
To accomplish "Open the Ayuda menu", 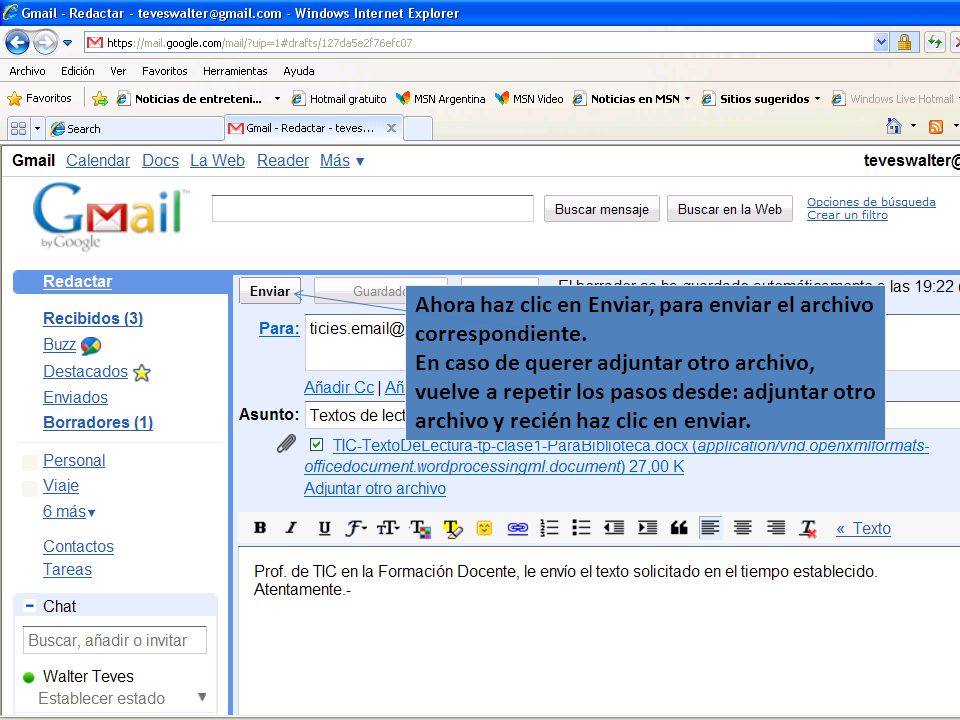I will pyautogui.click(x=299, y=71).
